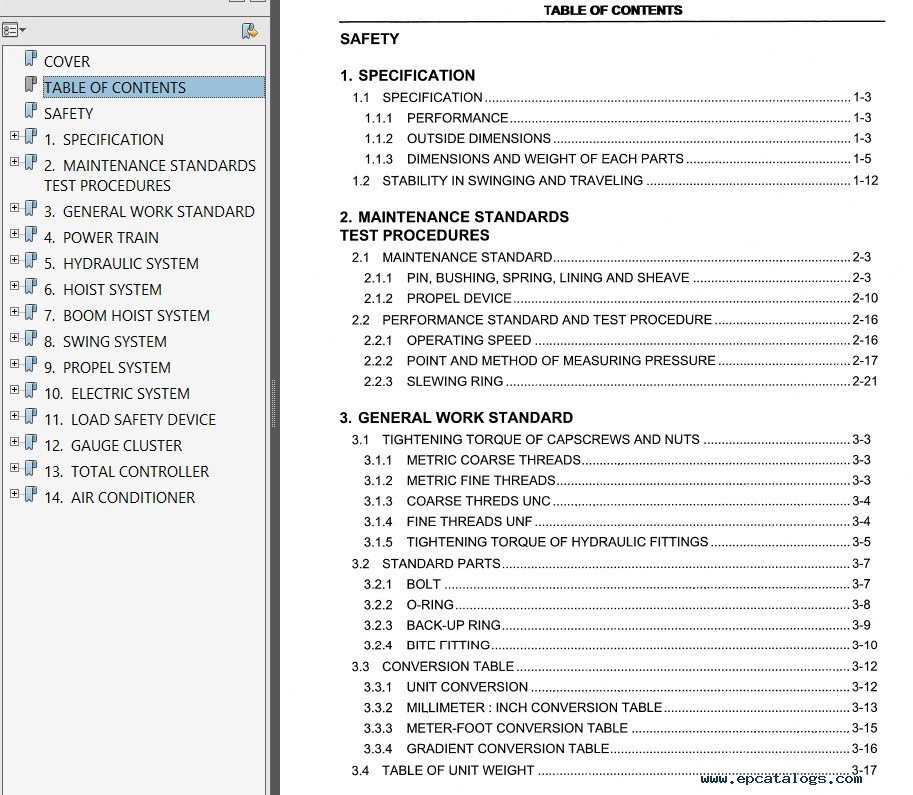Click the 1.1.1 PERFORMANCE entry
The width and height of the screenshot is (913, 795).
tap(618, 118)
